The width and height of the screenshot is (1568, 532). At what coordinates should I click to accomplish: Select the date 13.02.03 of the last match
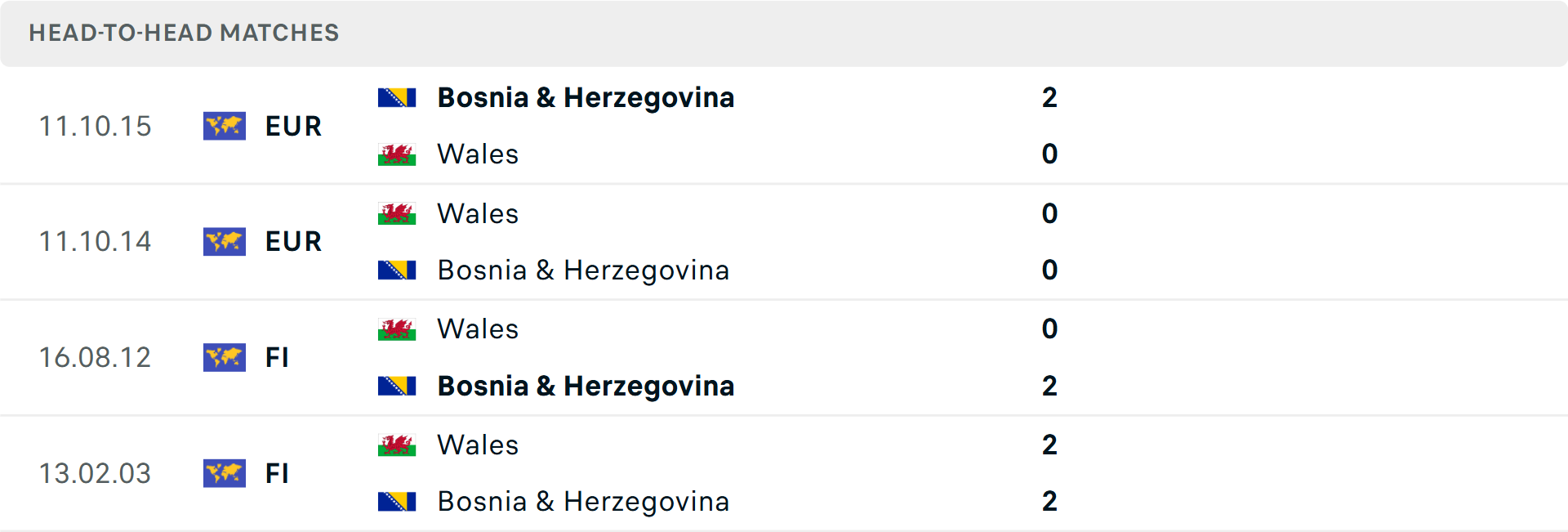96,474
